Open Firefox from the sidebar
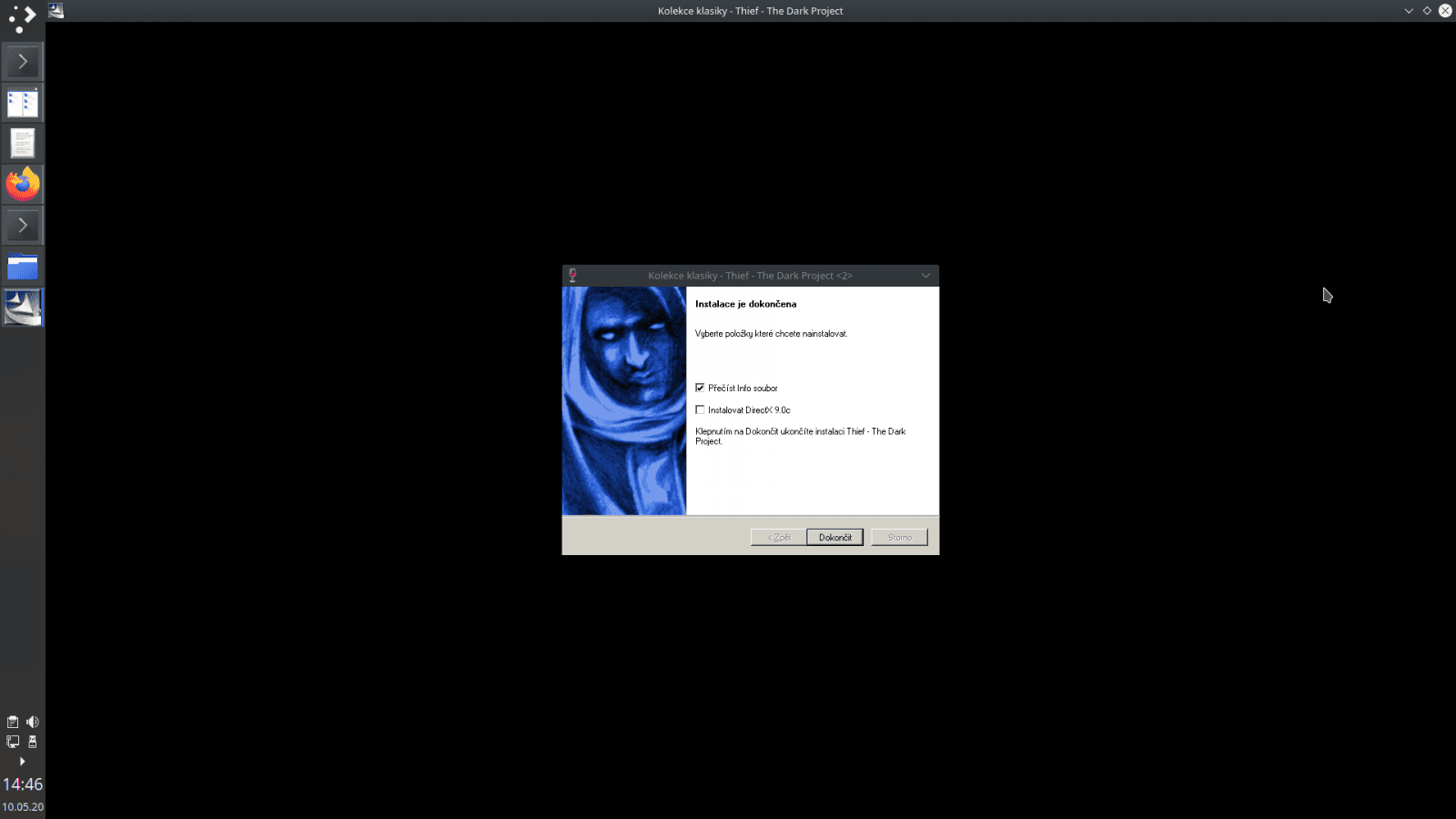Viewport: 1456px width, 819px height. (x=22, y=183)
